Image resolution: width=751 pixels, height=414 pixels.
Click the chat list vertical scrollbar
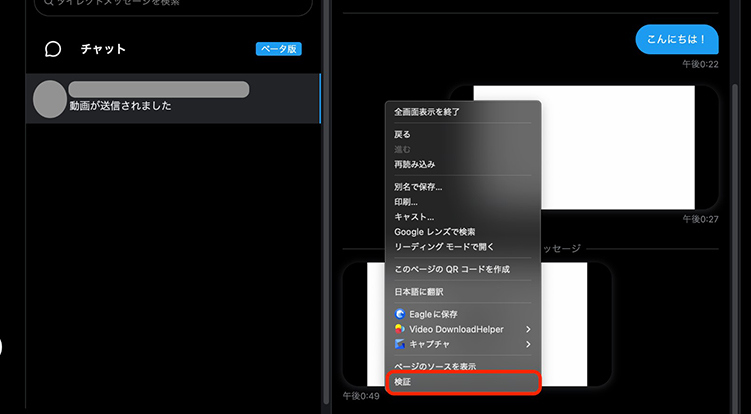(x=327, y=201)
